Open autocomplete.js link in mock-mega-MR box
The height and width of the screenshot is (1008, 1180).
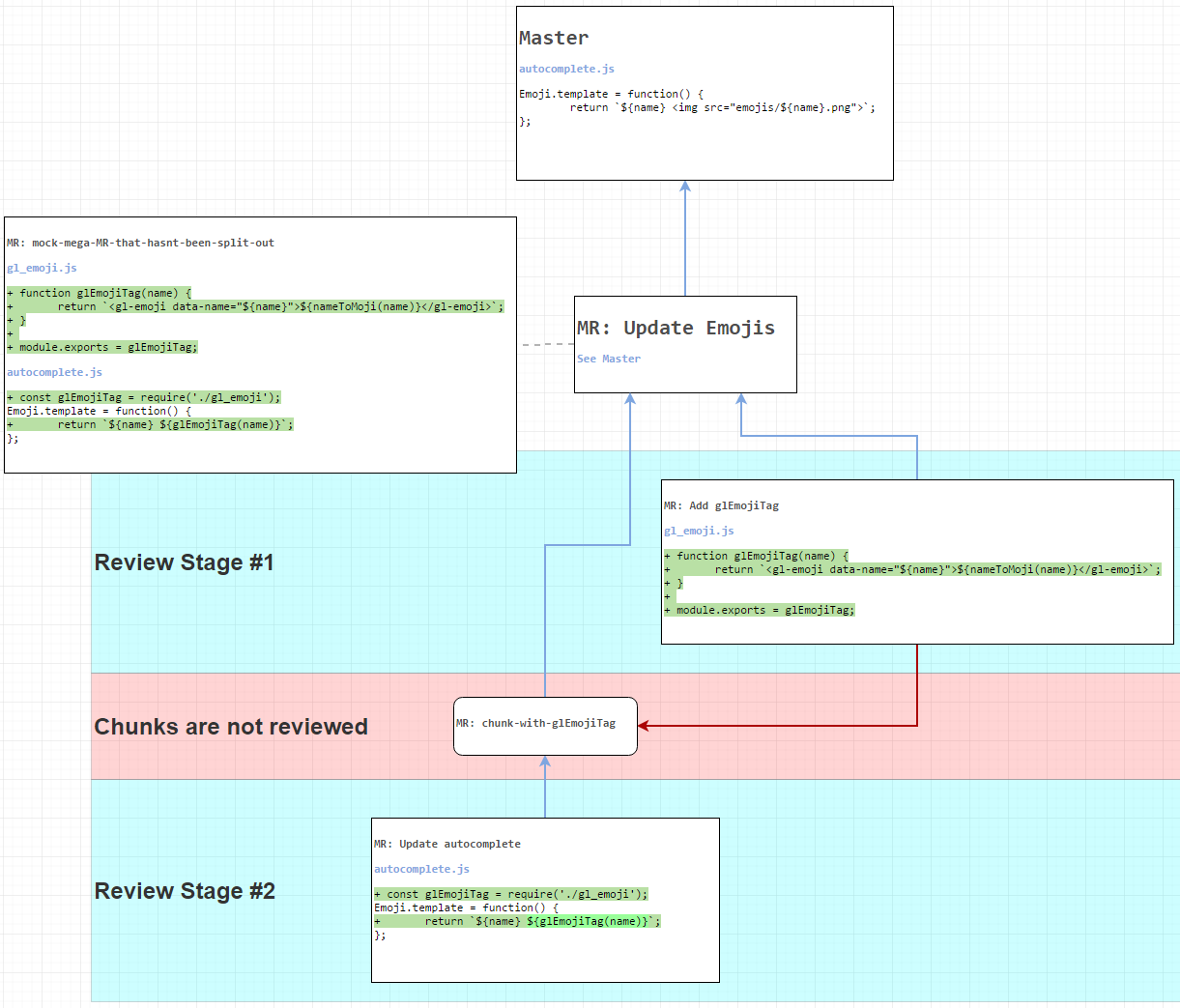point(54,373)
